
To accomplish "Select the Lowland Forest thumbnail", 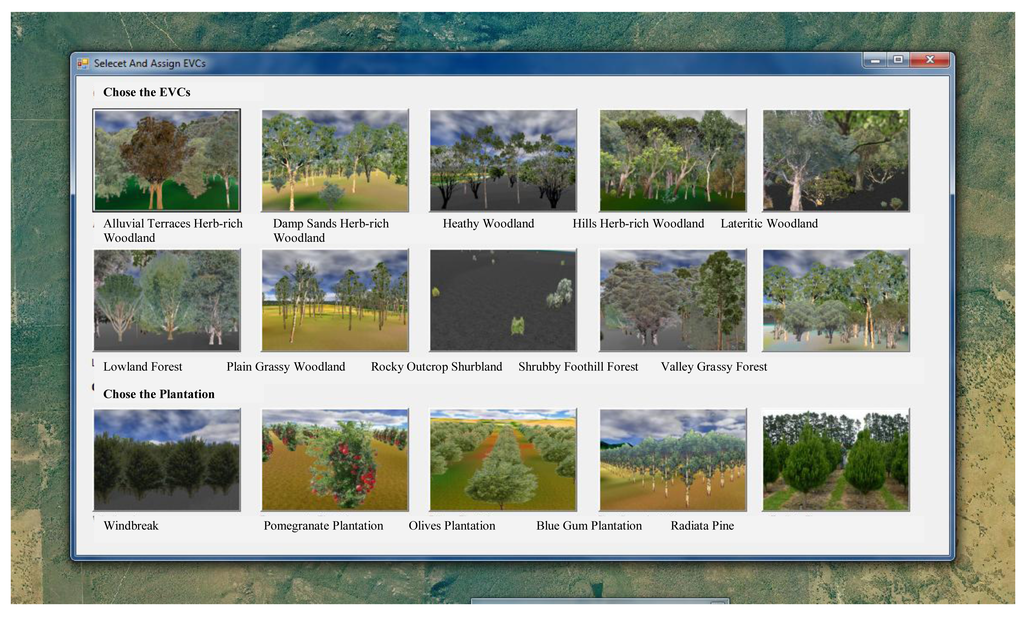I will (x=167, y=300).
